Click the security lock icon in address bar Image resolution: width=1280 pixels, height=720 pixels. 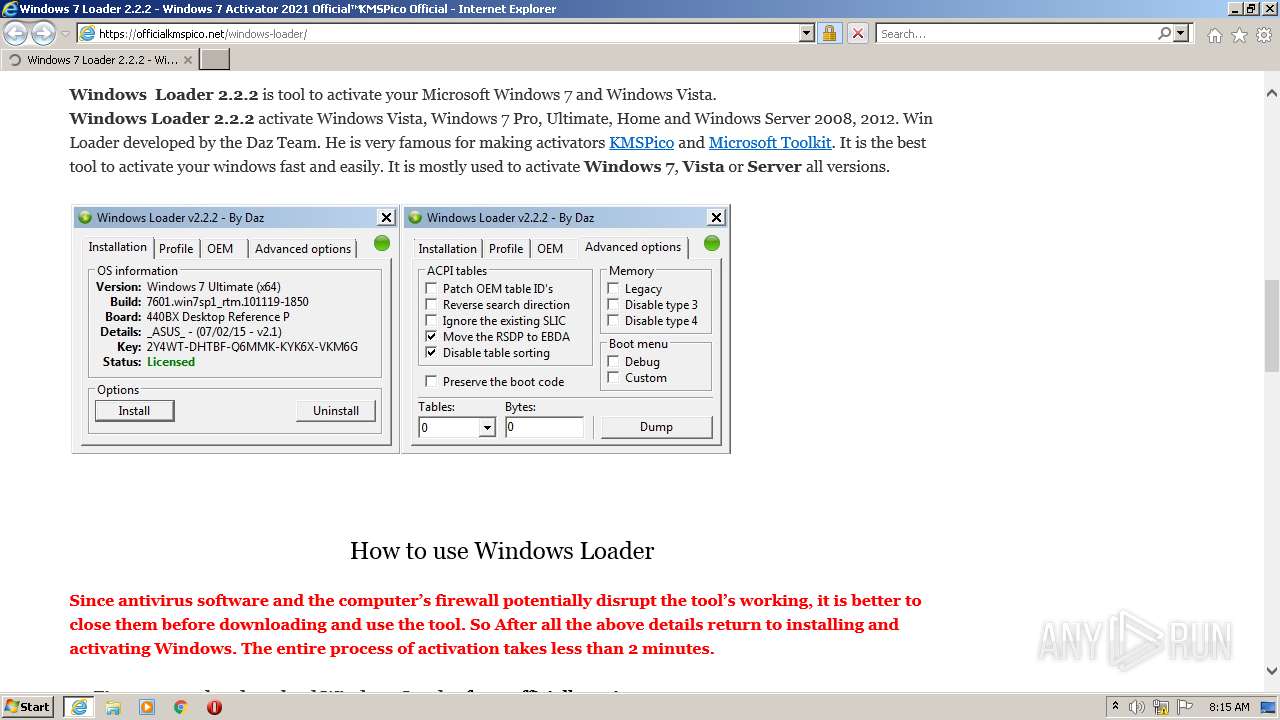point(829,33)
